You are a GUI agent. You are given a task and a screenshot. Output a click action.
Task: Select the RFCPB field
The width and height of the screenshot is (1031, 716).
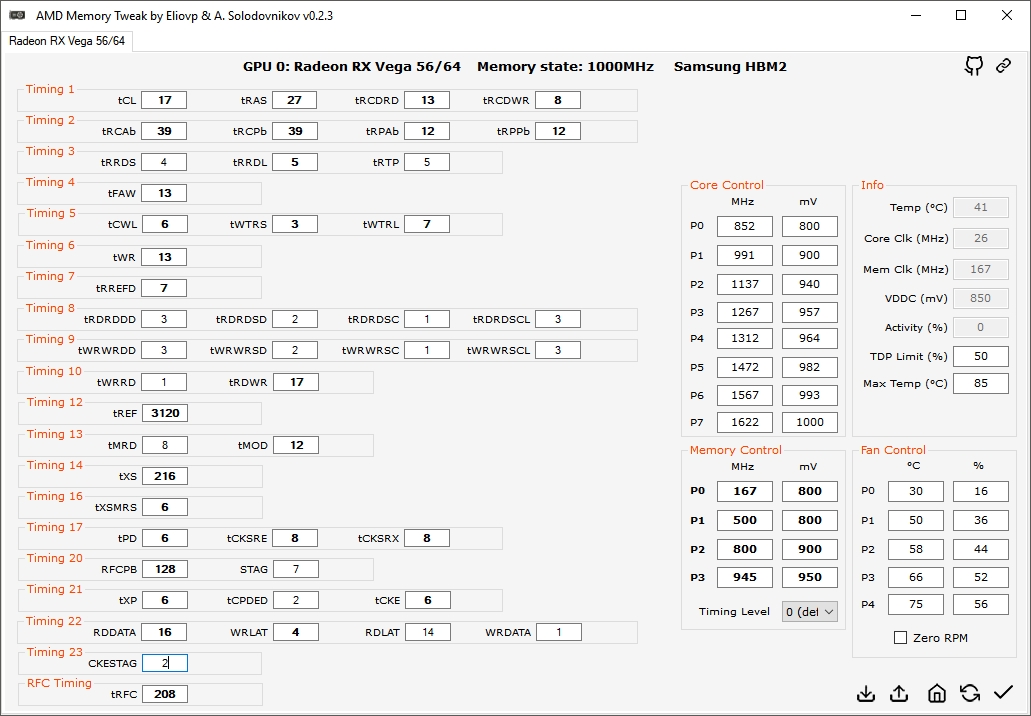(164, 569)
